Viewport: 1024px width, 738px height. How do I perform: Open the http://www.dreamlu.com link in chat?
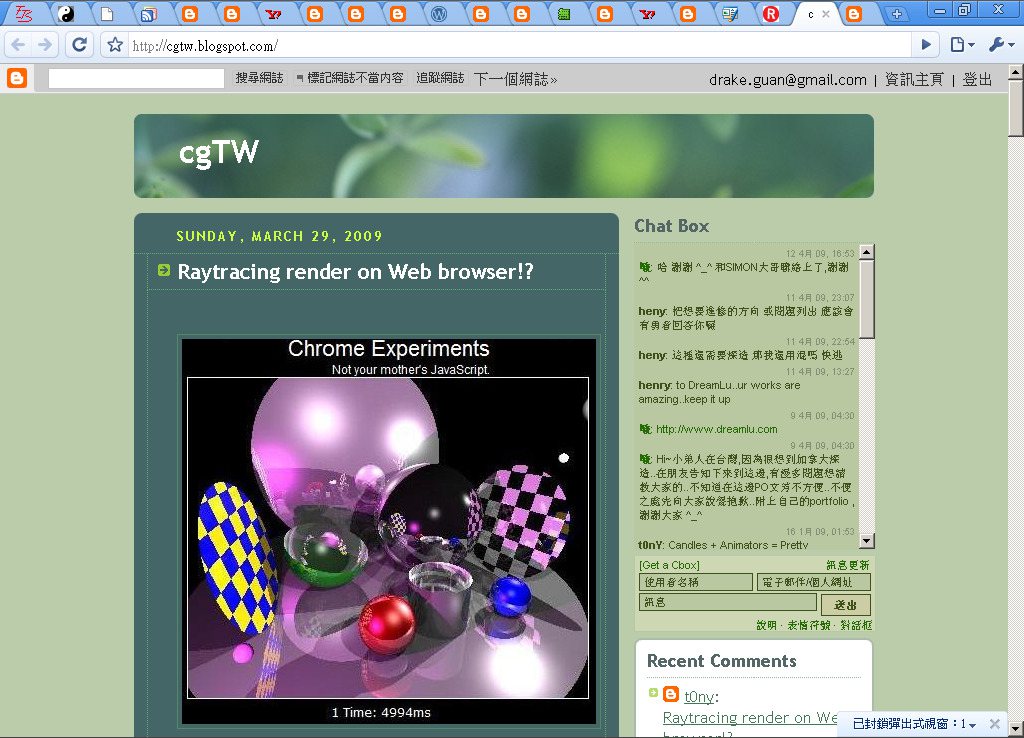tap(716, 429)
